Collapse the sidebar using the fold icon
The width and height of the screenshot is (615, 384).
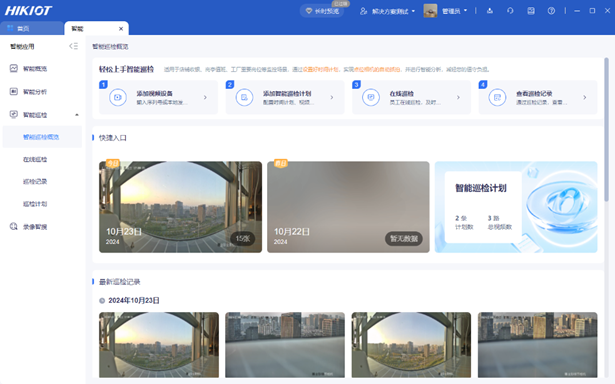(x=73, y=46)
